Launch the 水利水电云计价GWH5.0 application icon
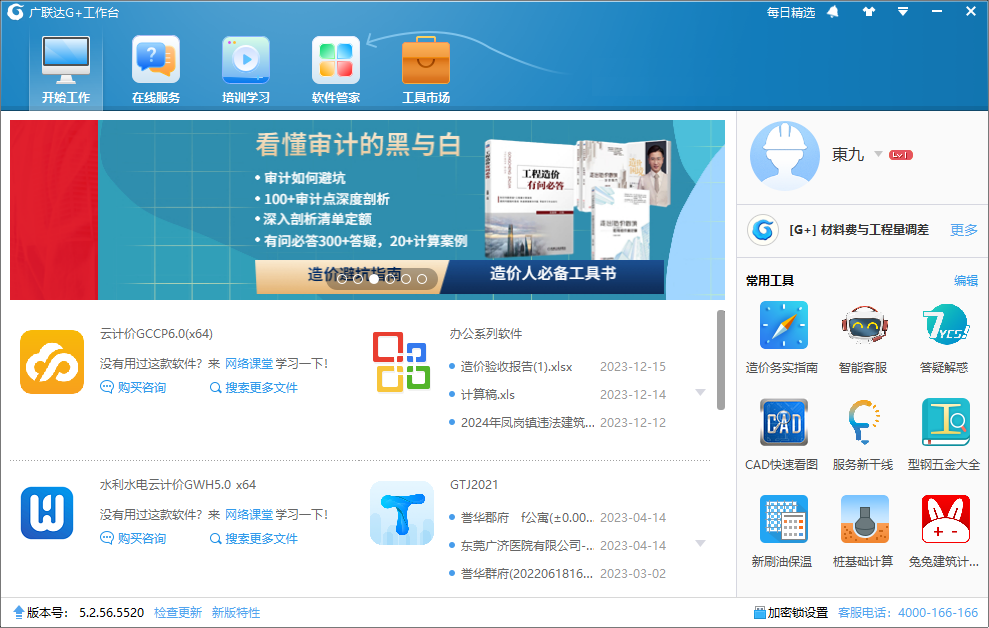Viewport: 989px width, 628px height. [x=47, y=513]
